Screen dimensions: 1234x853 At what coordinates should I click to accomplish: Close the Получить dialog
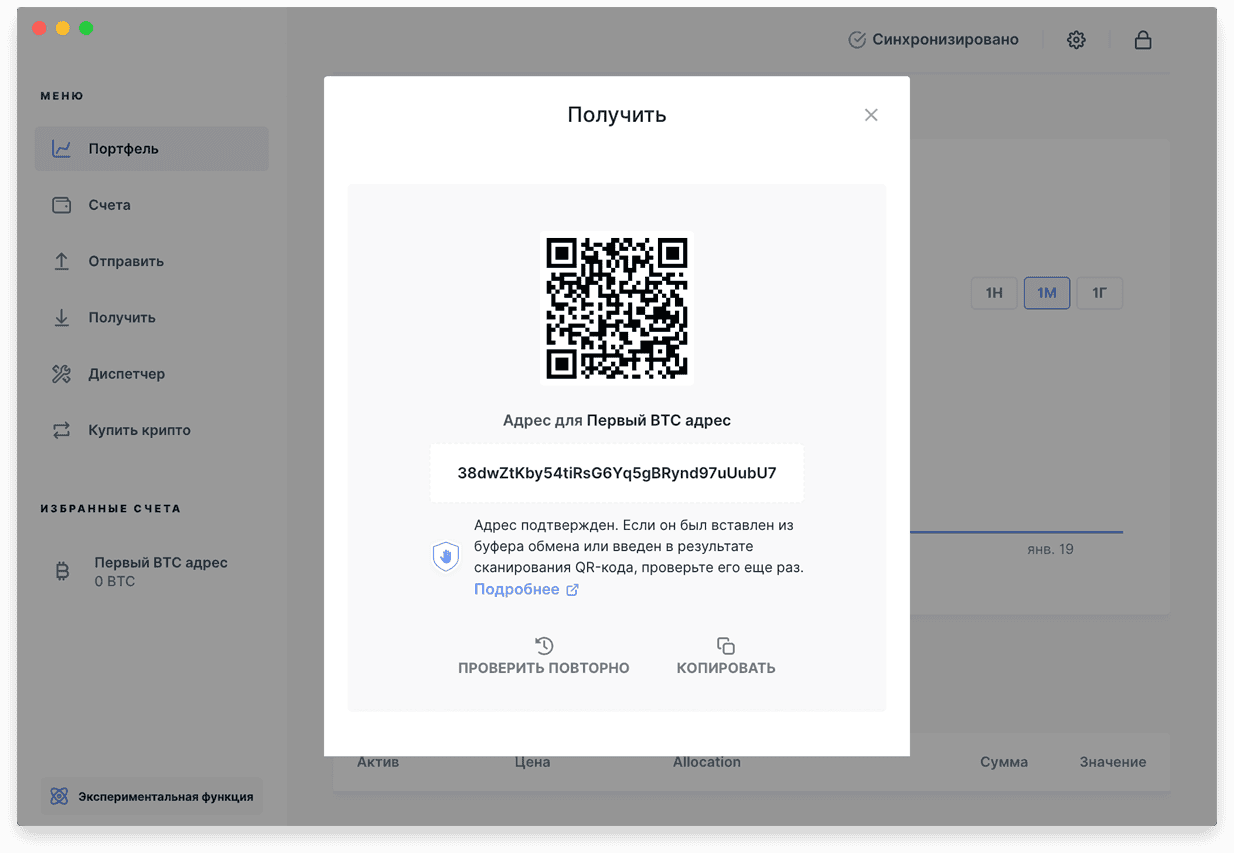pyautogui.click(x=871, y=115)
